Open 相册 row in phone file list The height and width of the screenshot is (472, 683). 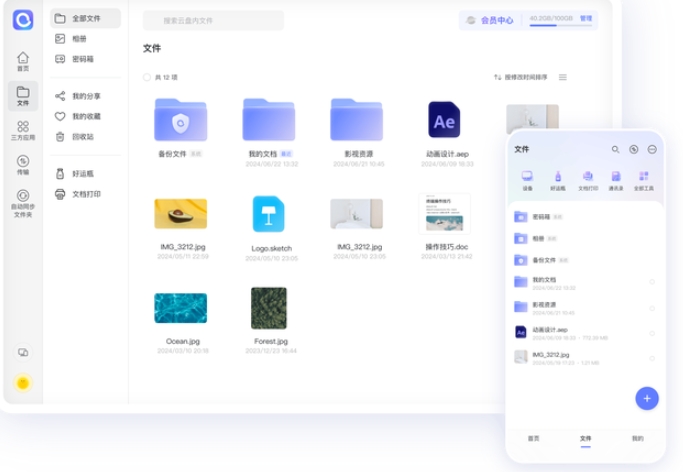pyautogui.click(x=585, y=238)
